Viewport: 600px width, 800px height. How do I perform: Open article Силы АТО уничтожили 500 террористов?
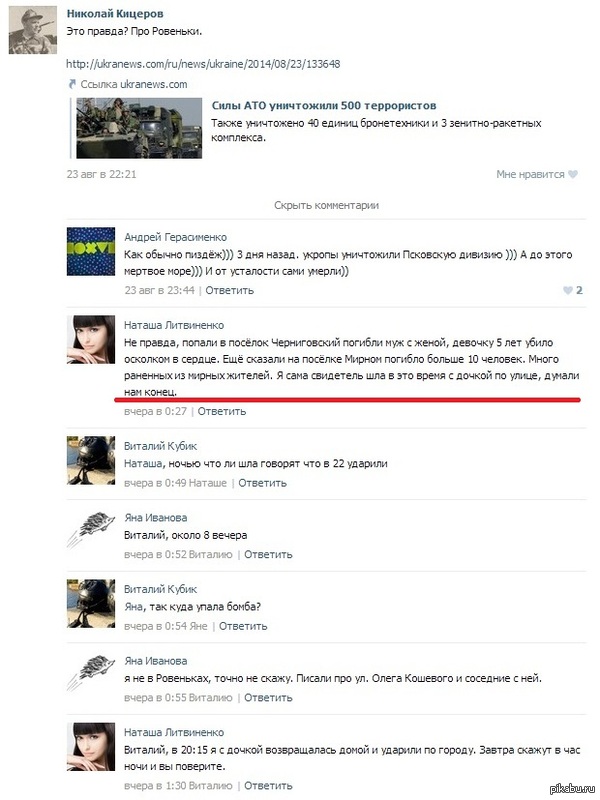click(324, 106)
